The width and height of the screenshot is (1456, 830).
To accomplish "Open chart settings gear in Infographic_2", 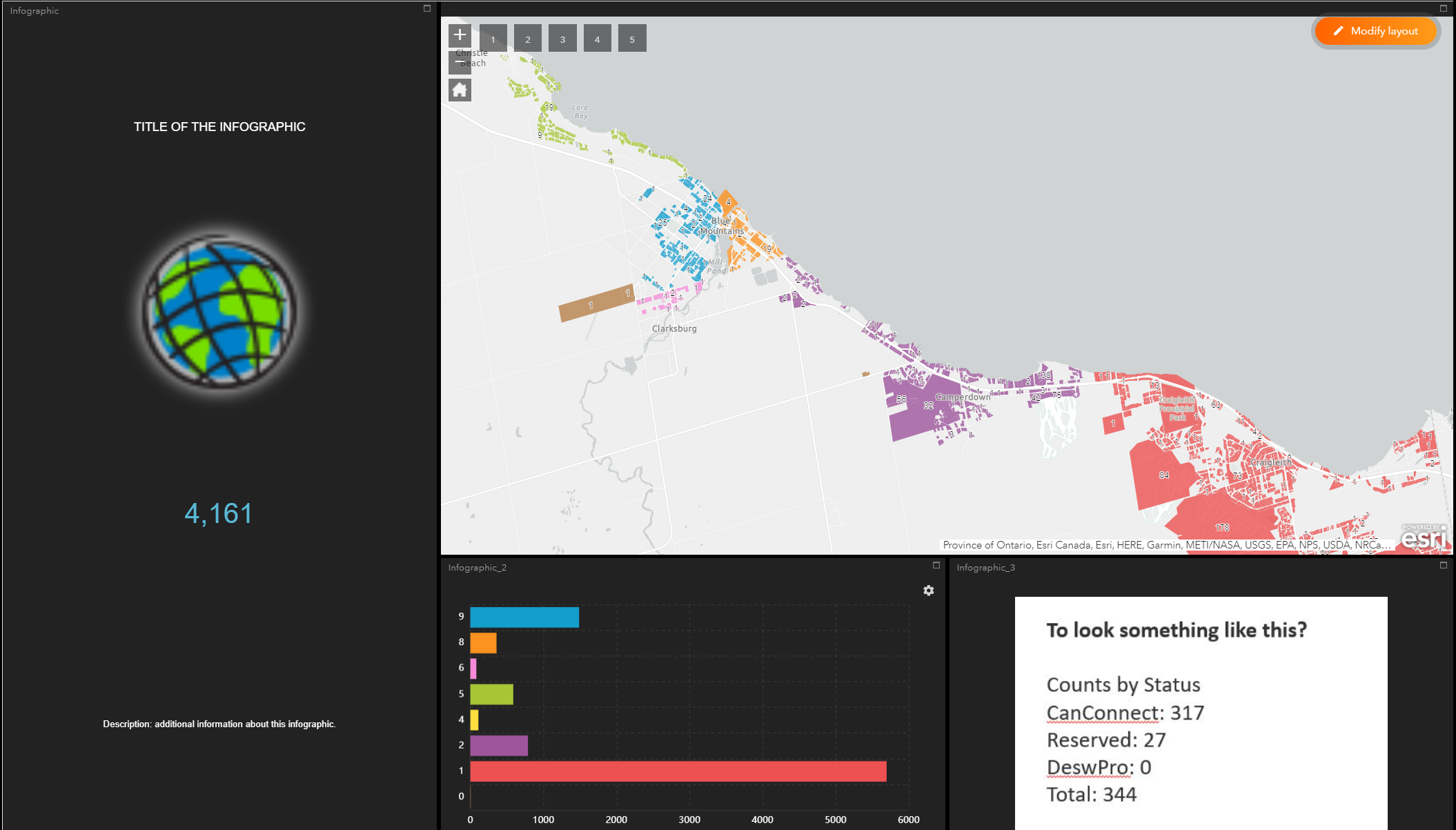I will click(x=929, y=591).
